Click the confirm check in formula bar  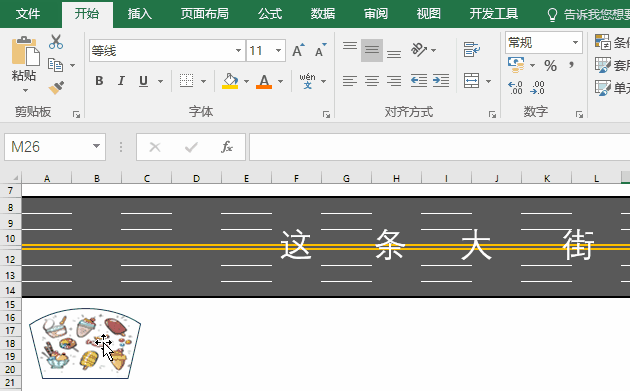[191, 147]
